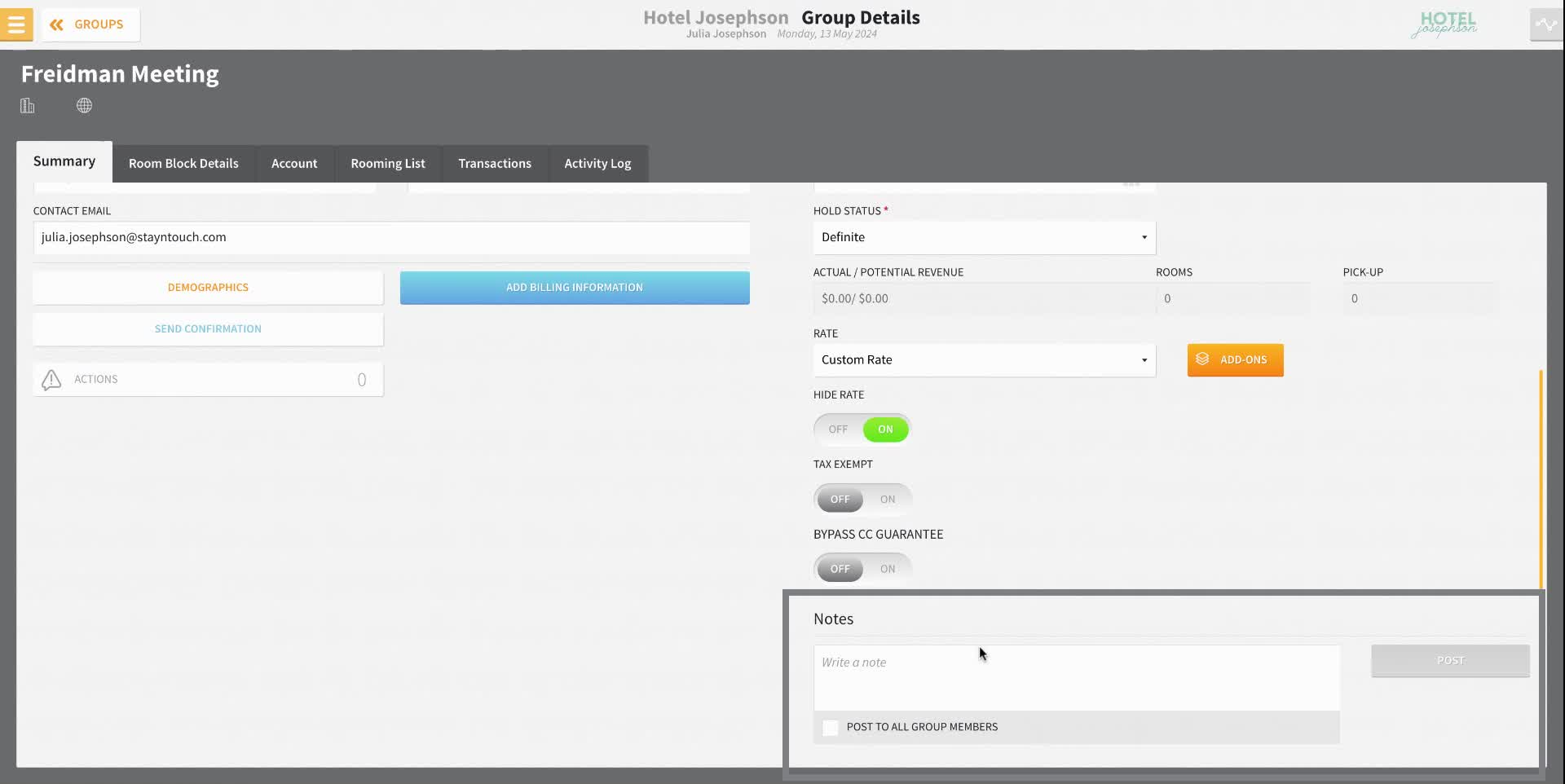
Task: Open the Account tab
Action: (x=294, y=164)
